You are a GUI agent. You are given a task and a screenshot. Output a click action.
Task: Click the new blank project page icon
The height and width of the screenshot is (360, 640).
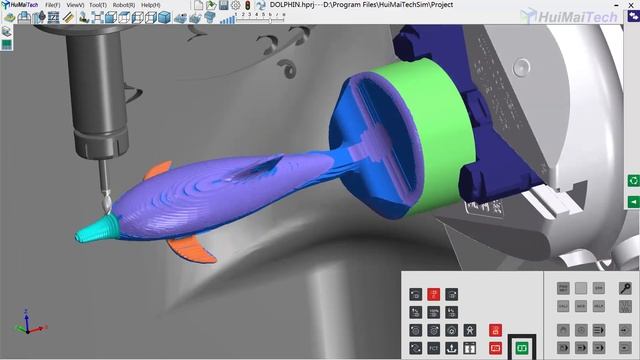[x=198, y=5]
